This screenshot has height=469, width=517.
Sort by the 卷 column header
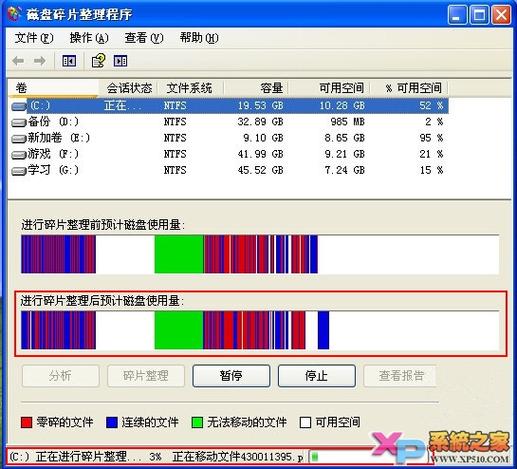pyautogui.click(x=53, y=88)
